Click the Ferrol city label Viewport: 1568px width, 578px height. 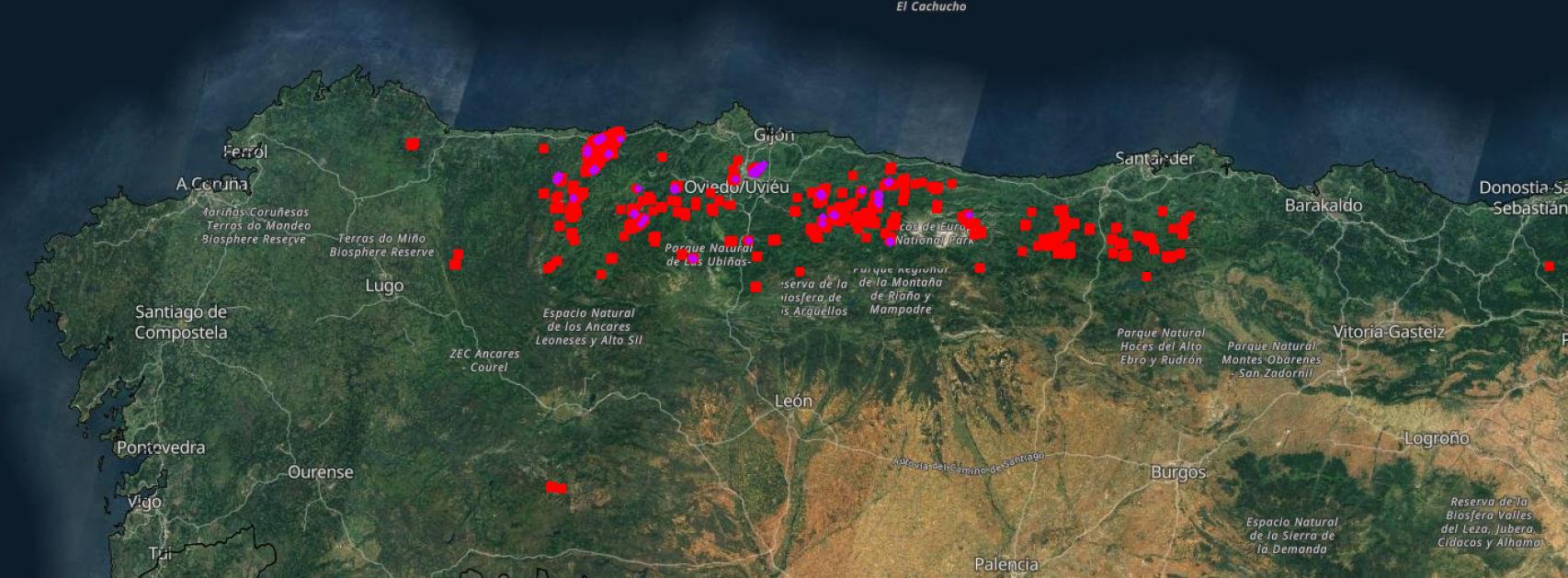coord(245,152)
